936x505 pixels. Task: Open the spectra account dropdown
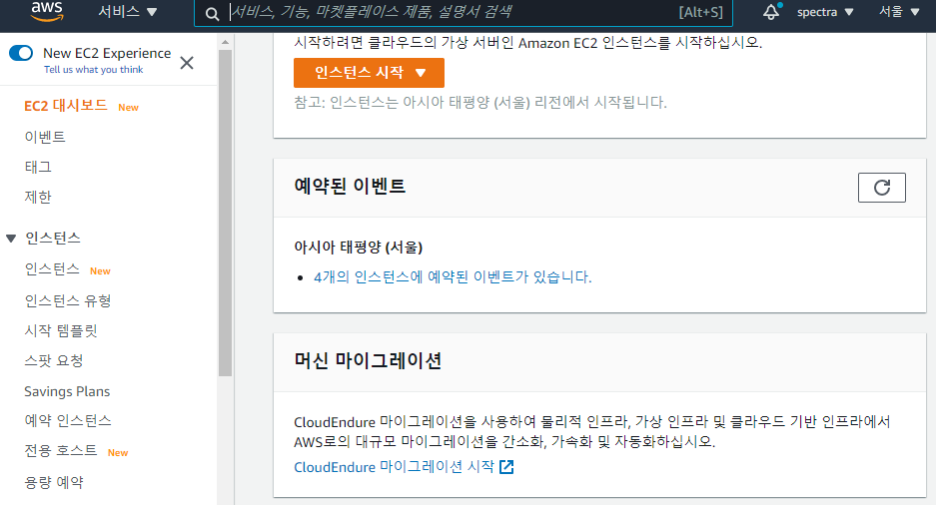825,12
